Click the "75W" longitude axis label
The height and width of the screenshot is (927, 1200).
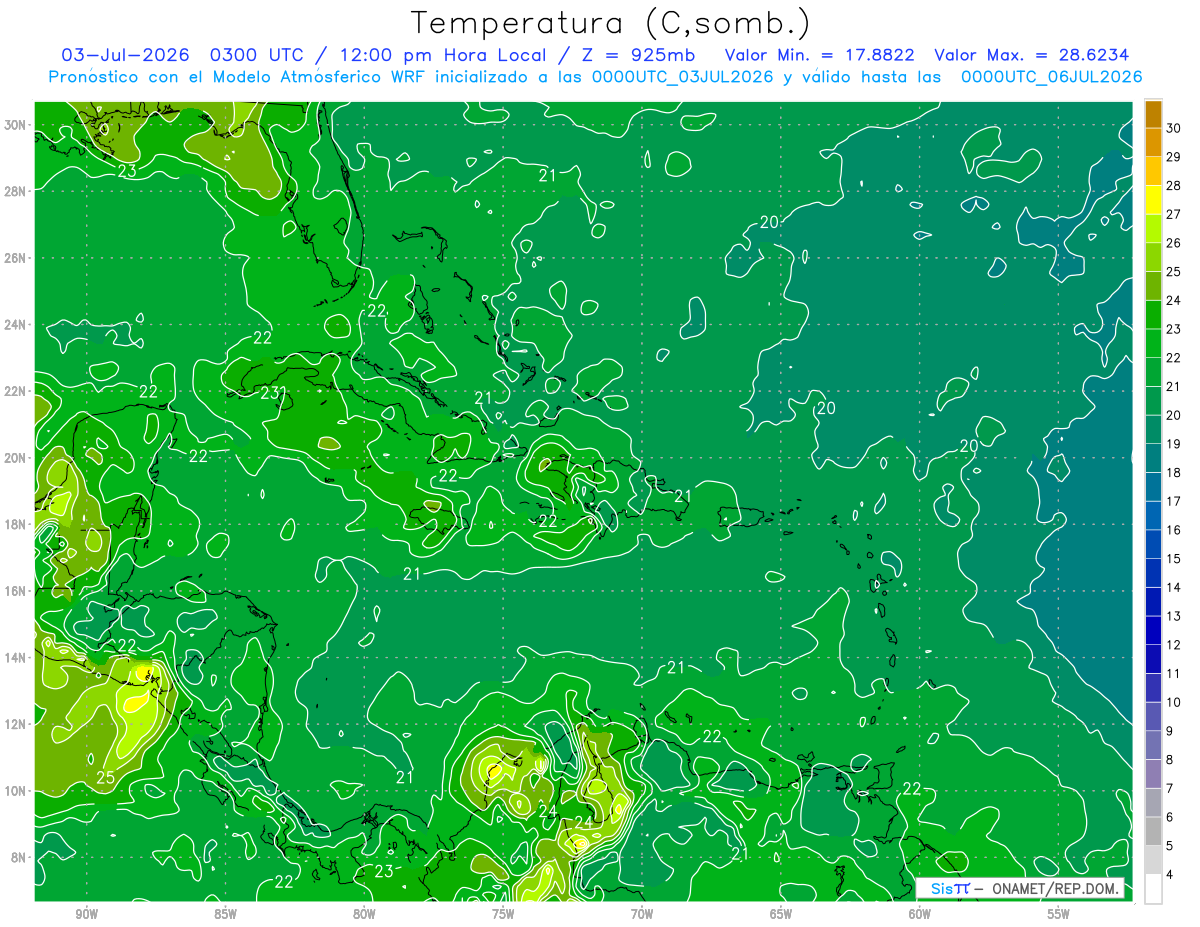coord(503,914)
